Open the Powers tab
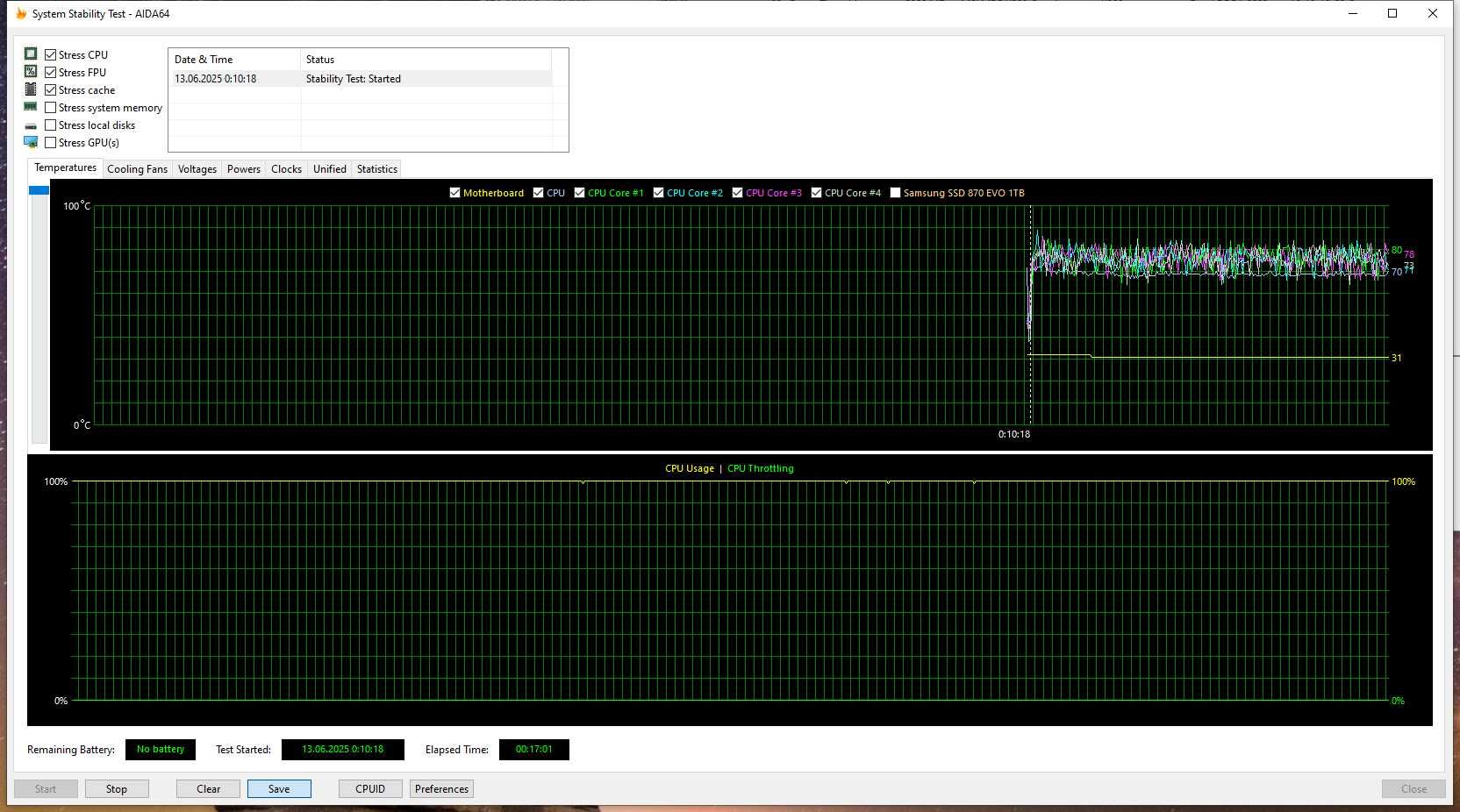 point(244,169)
